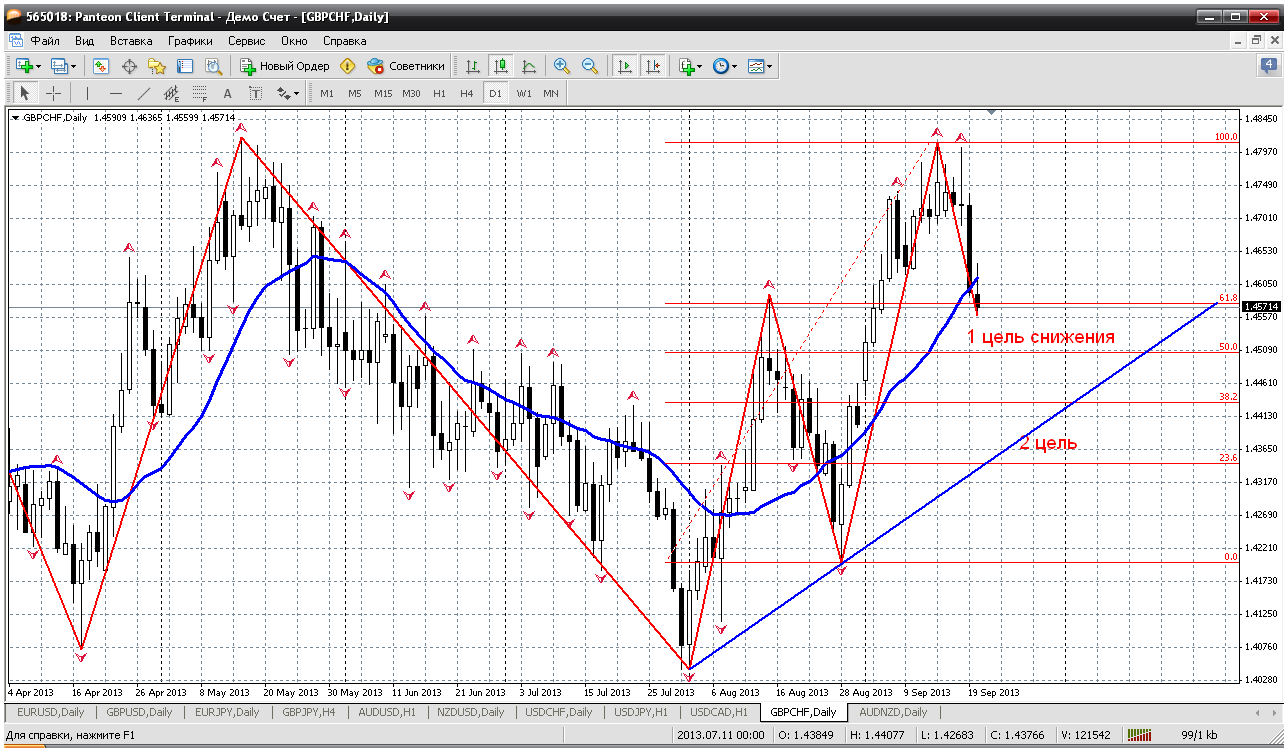This screenshot has height=748, width=1288.
Task: Toggle the Terminal panel icon
Action: click(x=185, y=66)
